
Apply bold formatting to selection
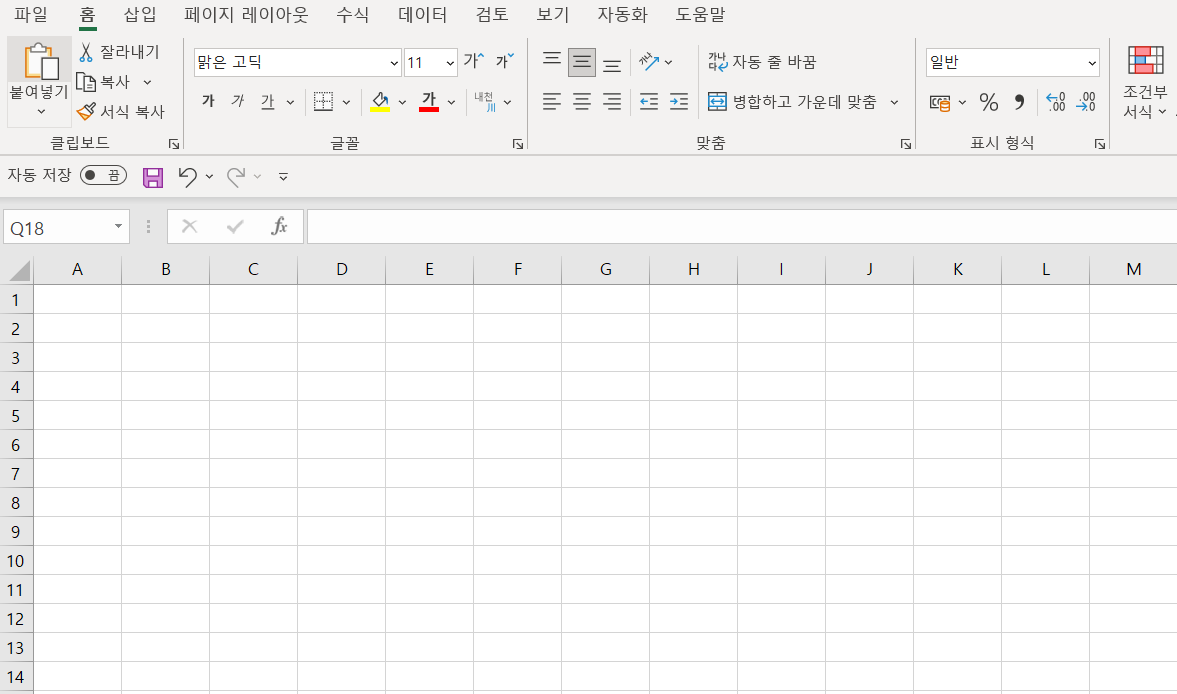pos(208,101)
